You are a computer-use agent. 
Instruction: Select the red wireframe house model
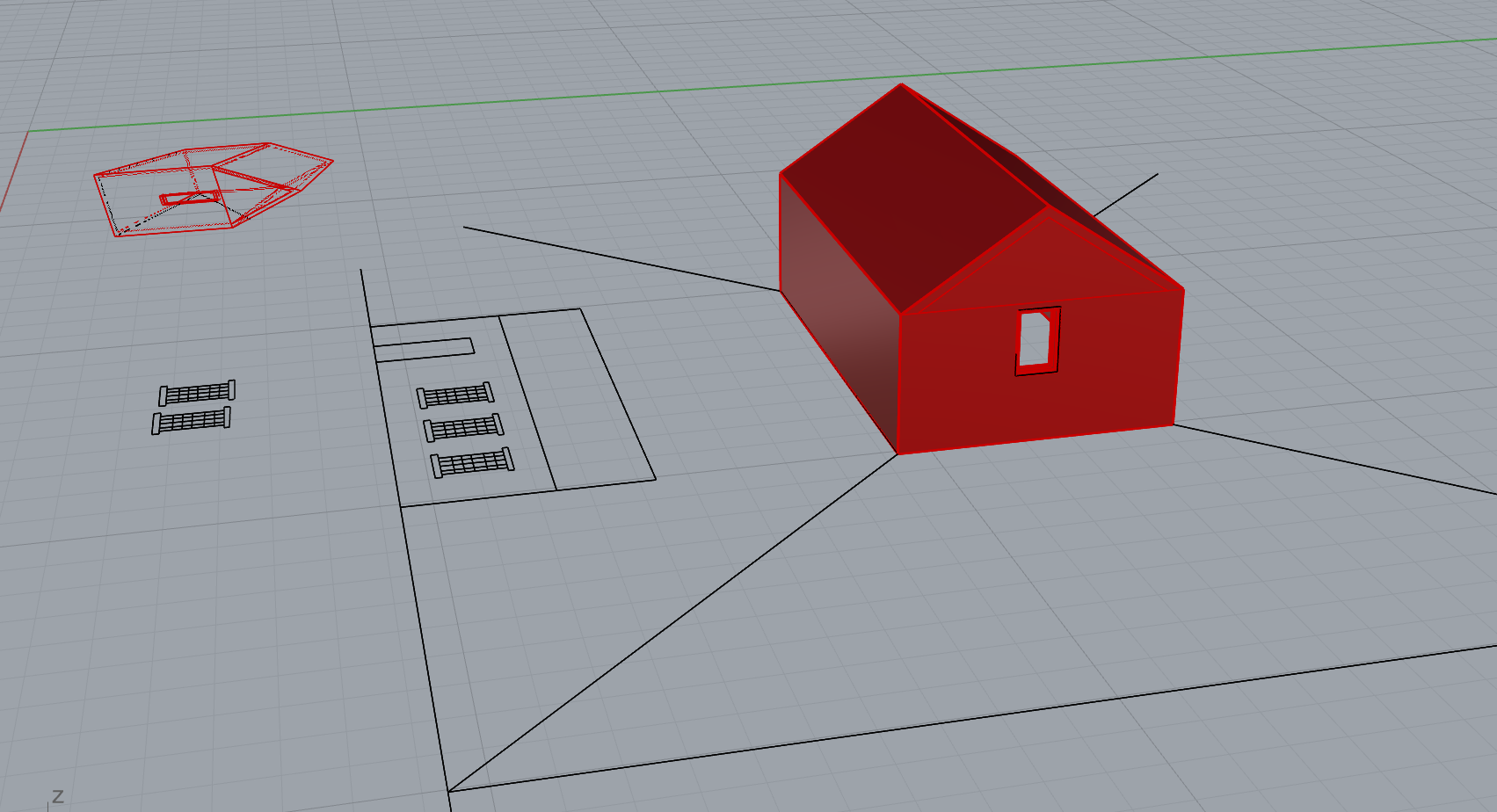211,189
